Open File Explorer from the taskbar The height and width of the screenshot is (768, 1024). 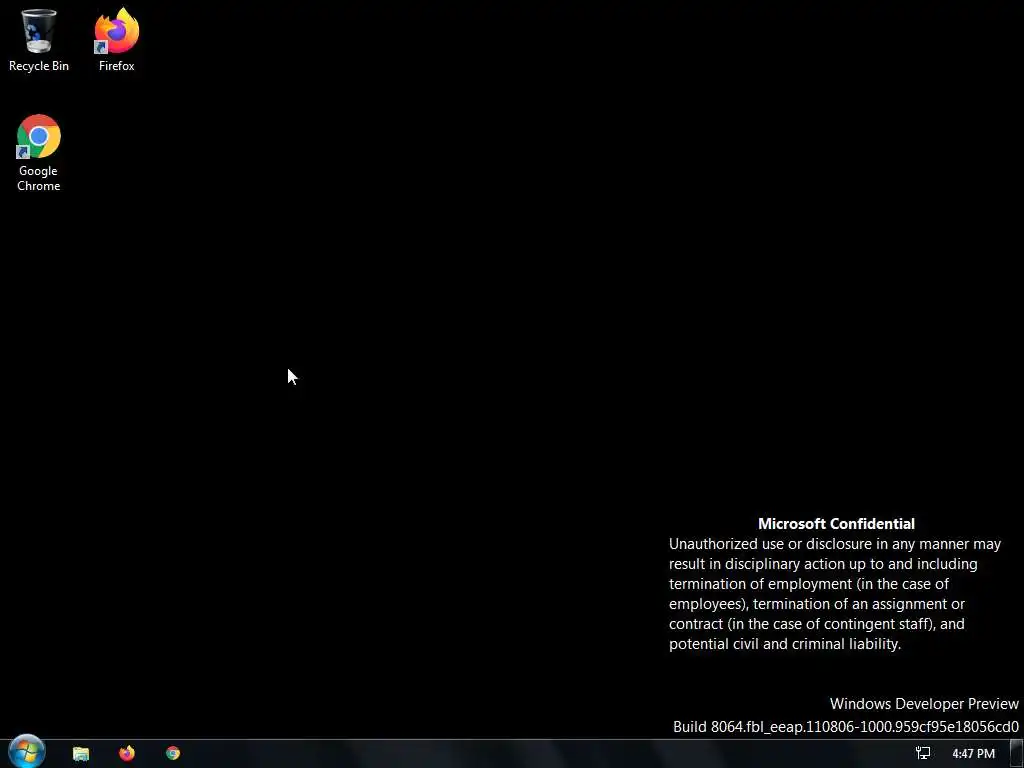click(x=81, y=754)
